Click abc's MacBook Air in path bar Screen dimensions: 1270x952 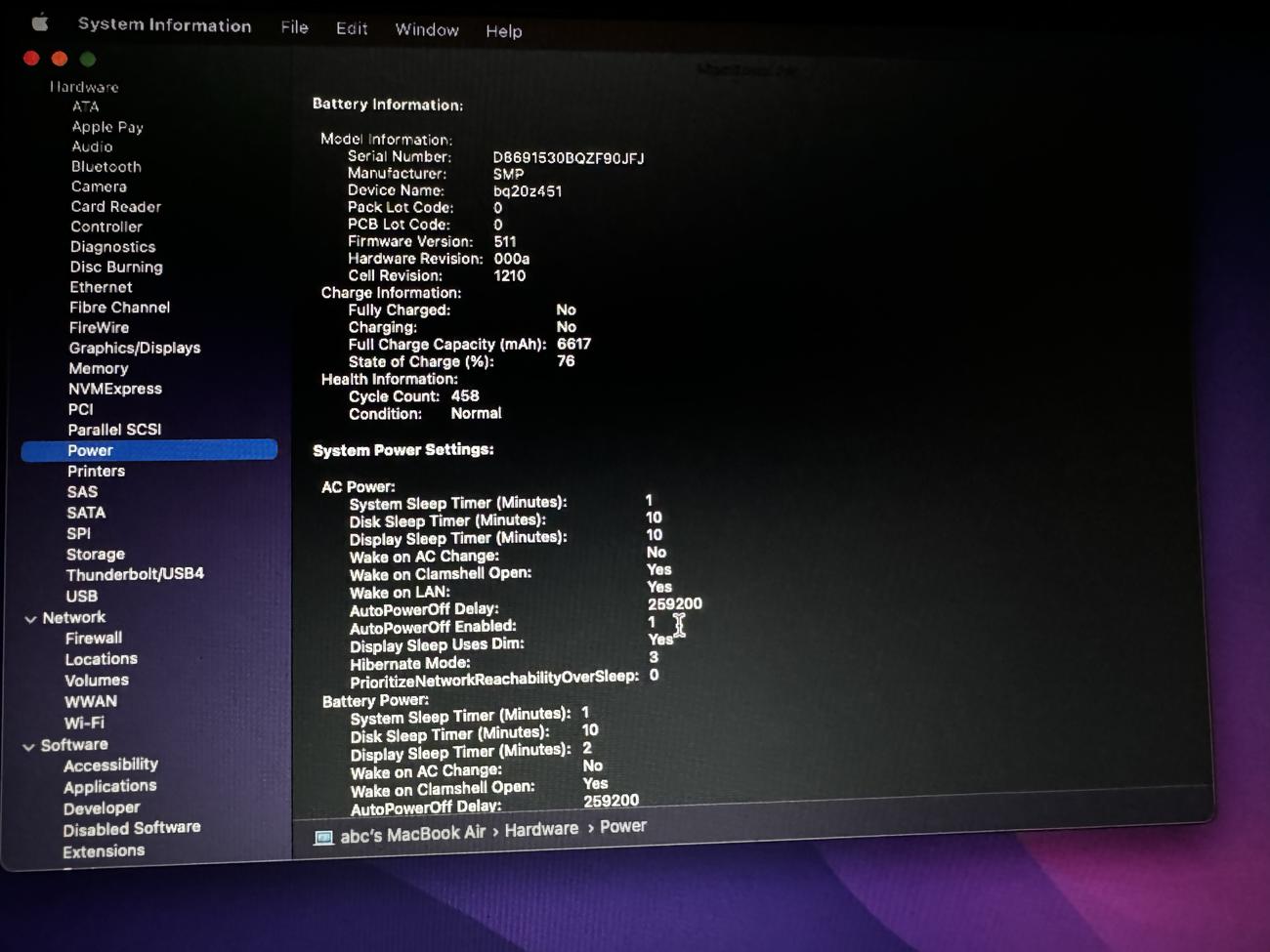point(412,835)
